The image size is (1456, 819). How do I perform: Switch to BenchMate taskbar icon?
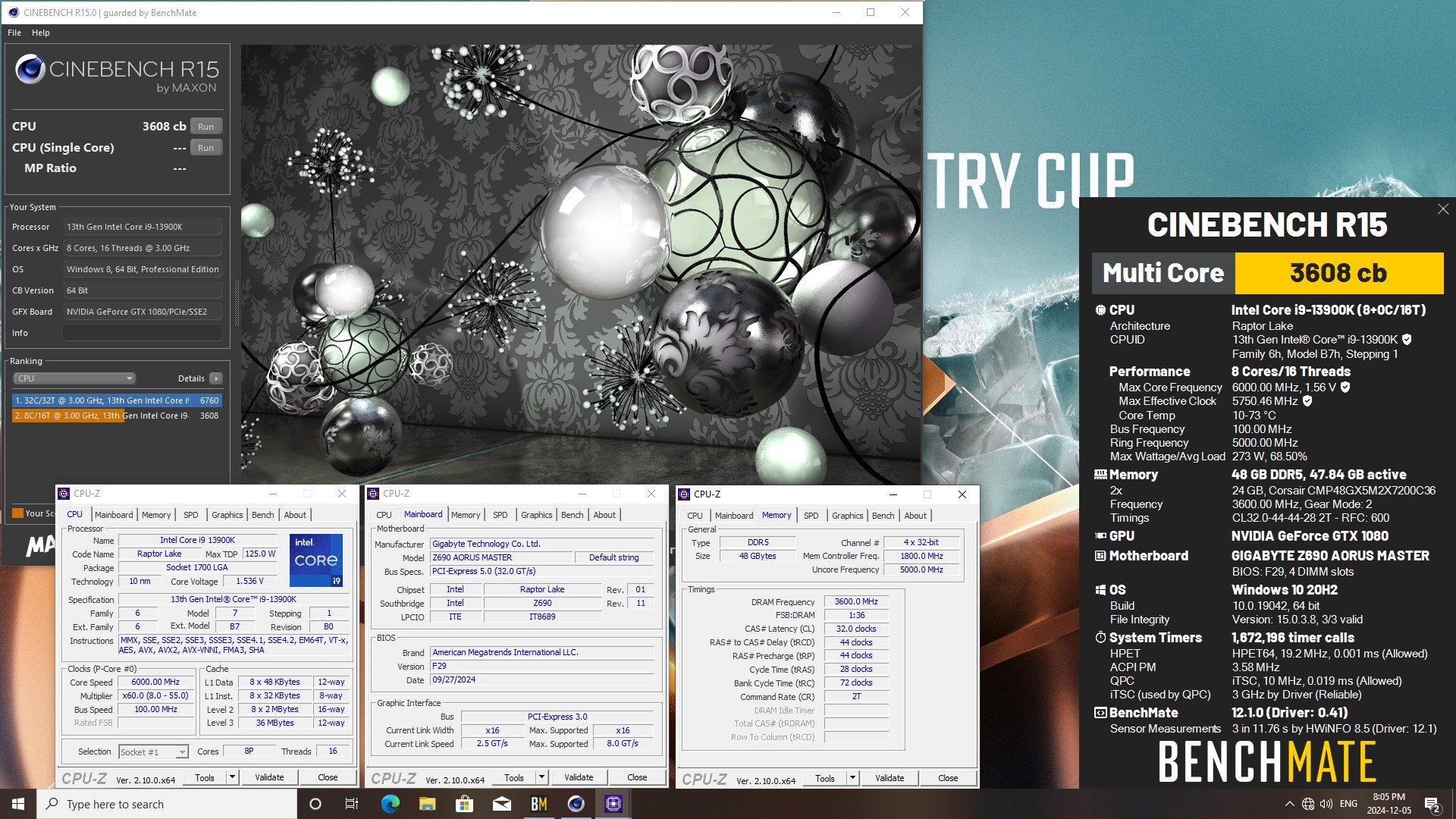[538, 804]
